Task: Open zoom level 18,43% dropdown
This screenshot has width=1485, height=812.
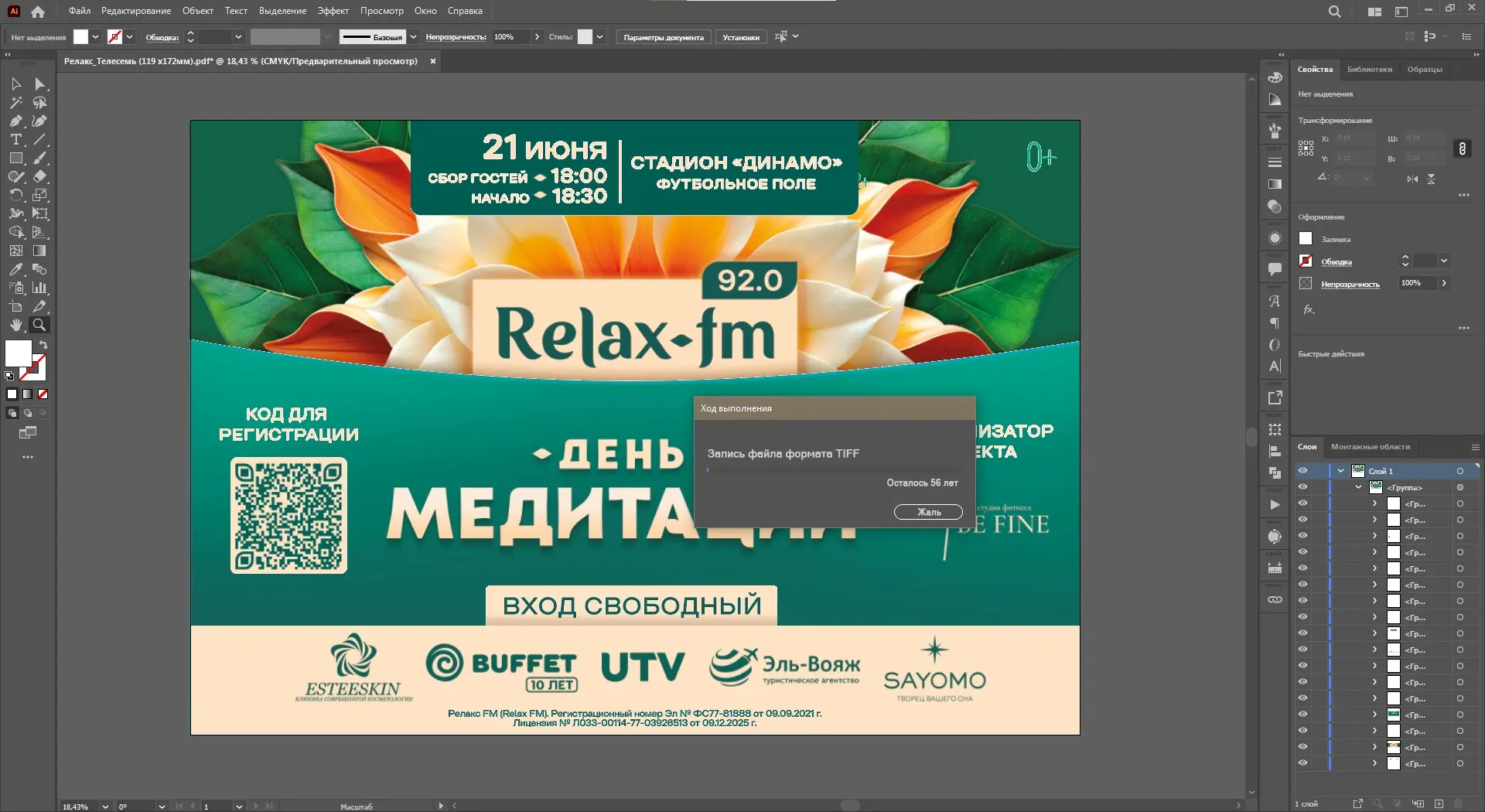Action: (x=105, y=807)
